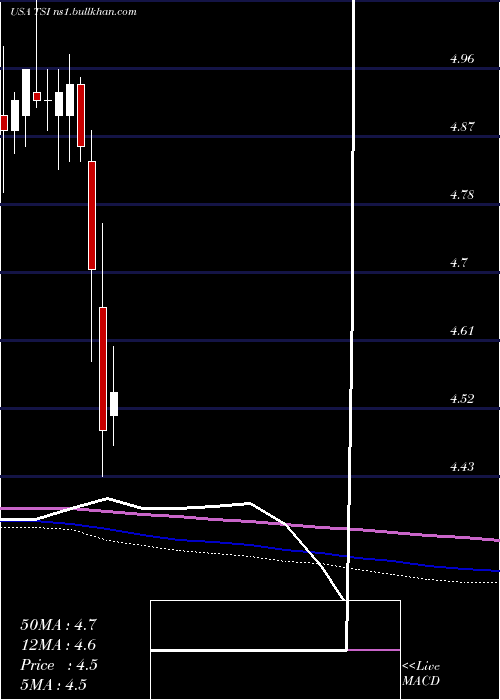Click the tallest red candlestick body
Screen dimensions: 500x700
point(103,369)
